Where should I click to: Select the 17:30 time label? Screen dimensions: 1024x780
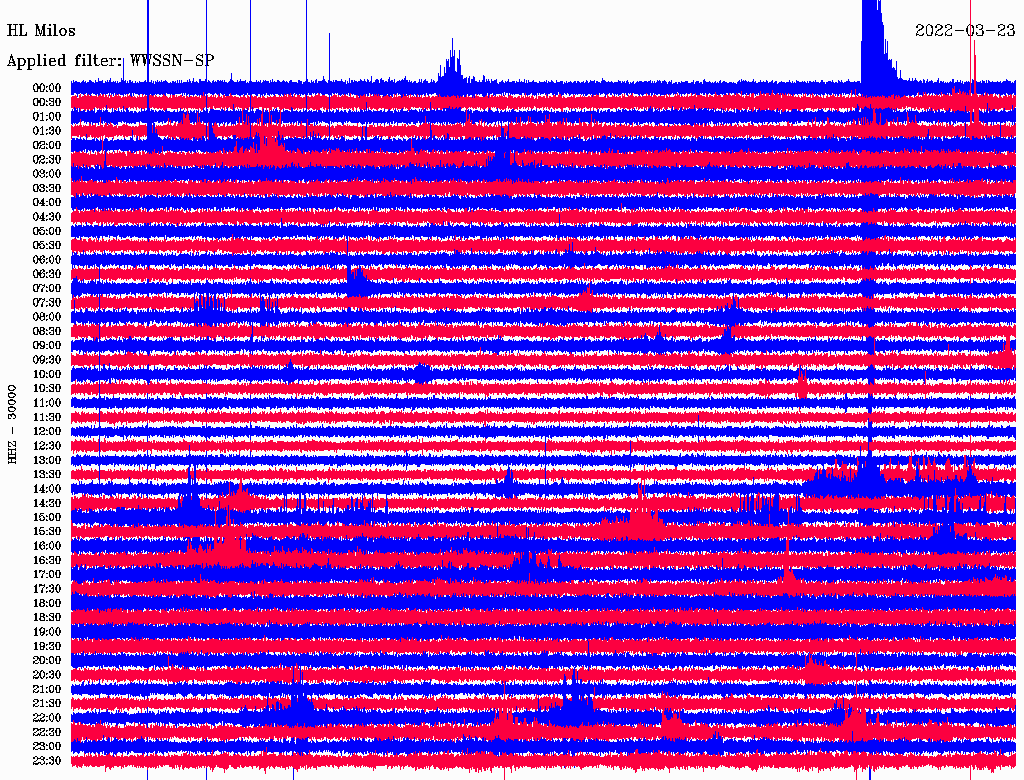click(47, 589)
